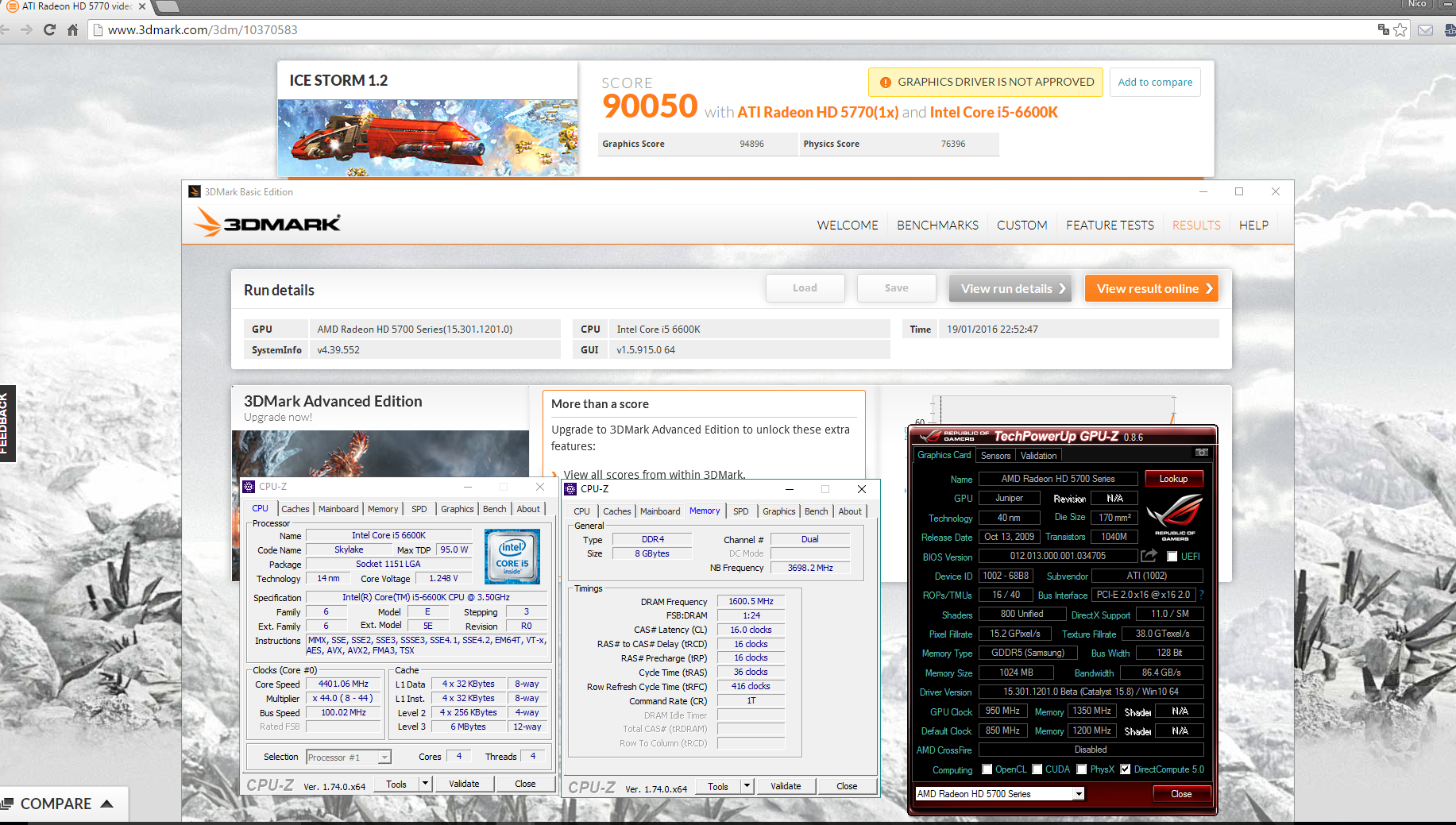Click the red Close button in GPU-Z
This screenshot has height=825, width=1456.
coord(1181,794)
